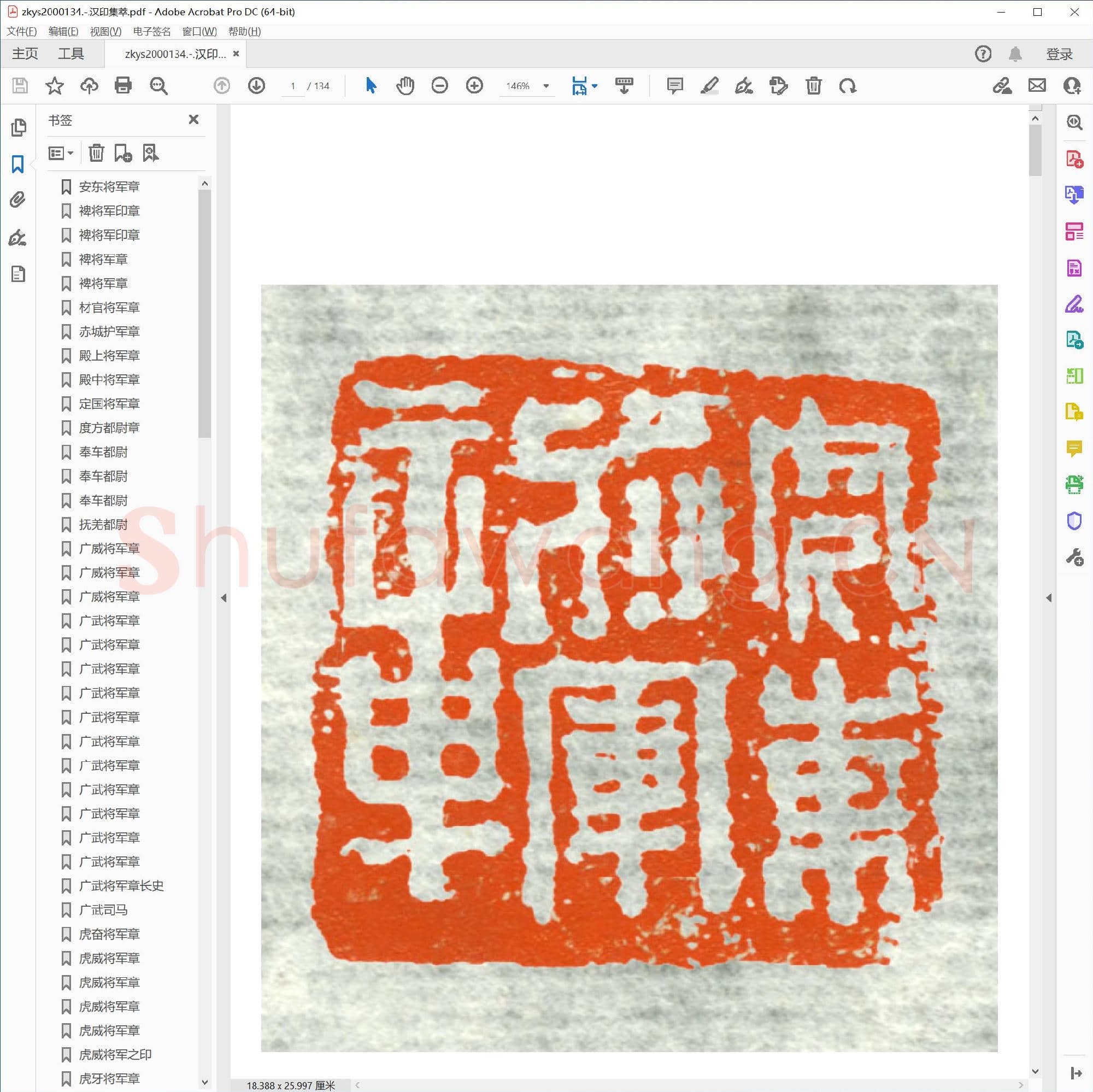Click the 登录 sign-in button
Screen dimensions: 1093x1092
tap(1059, 53)
